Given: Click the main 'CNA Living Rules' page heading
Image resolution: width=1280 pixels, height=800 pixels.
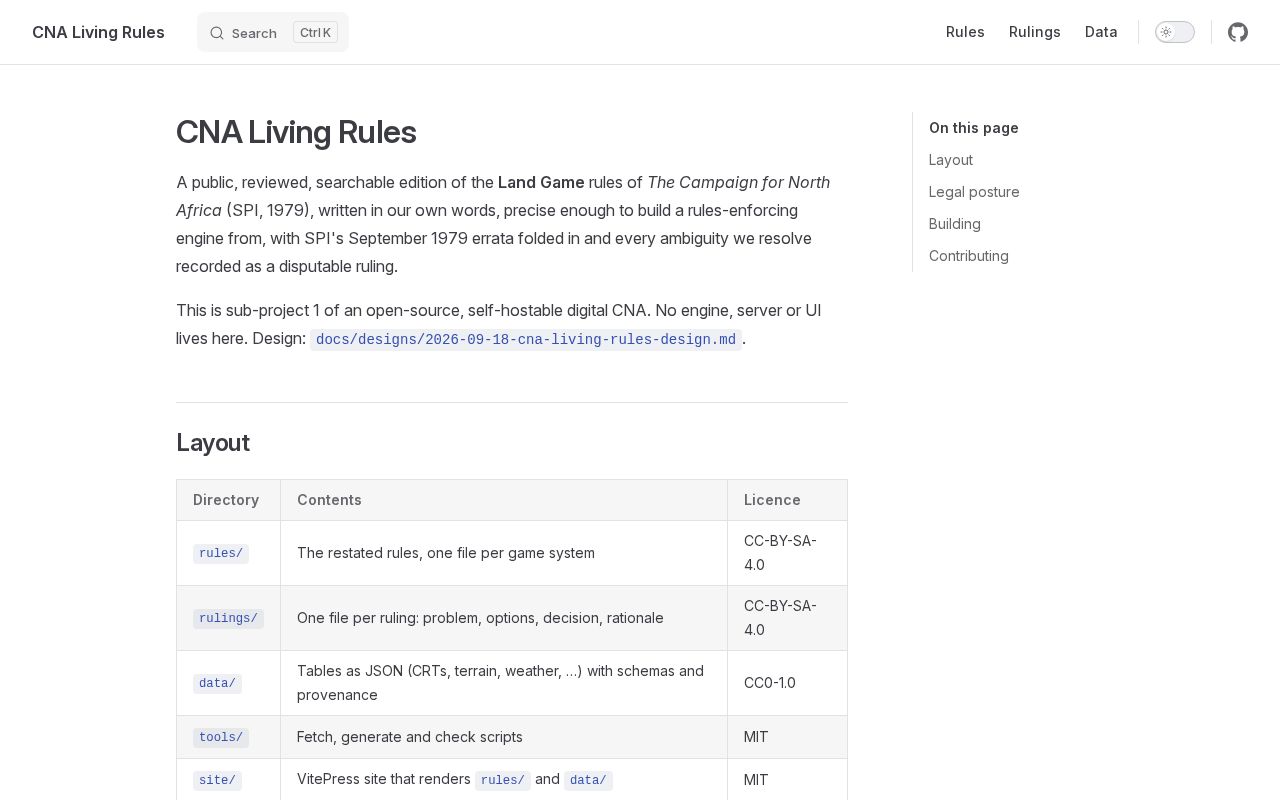Looking at the screenshot, I should [296, 132].
